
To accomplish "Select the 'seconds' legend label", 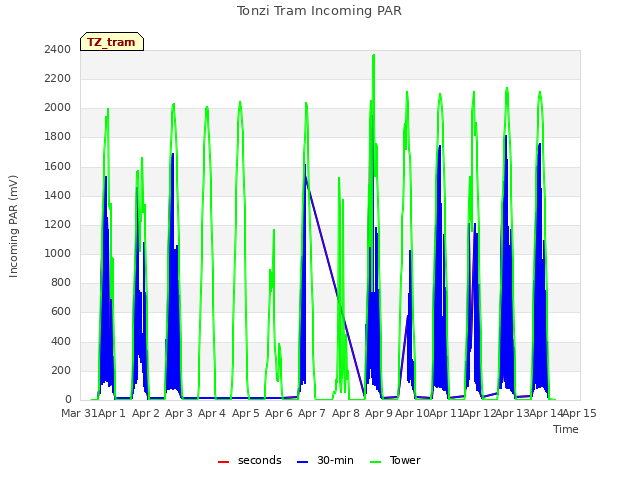I will [x=260, y=460].
